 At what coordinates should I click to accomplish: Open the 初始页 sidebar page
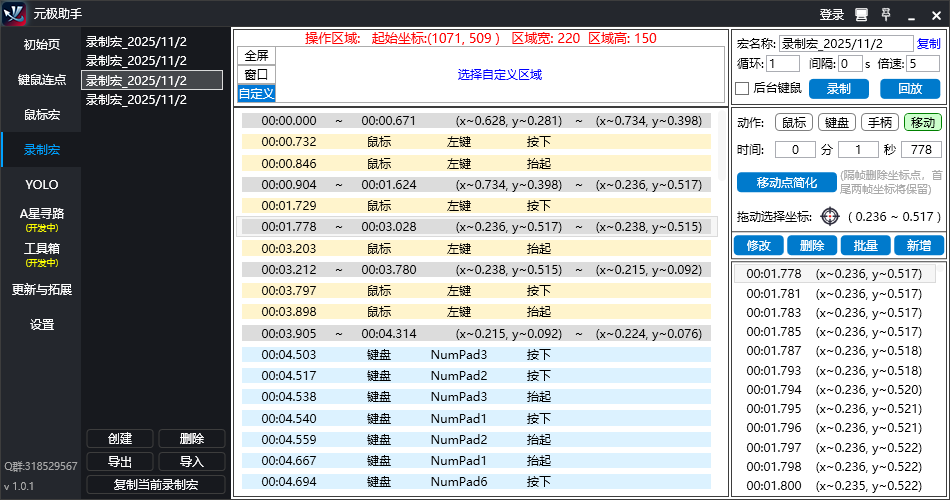click(41, 44)
